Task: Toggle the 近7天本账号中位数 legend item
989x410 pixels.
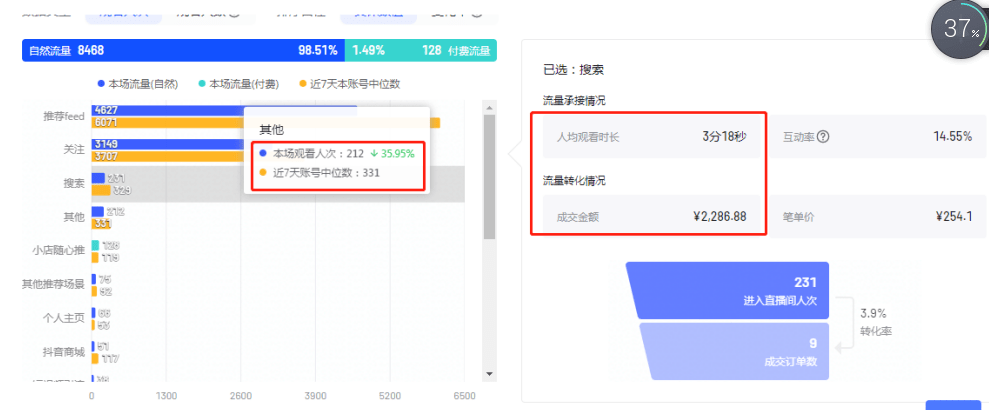Action: point(352,84)
